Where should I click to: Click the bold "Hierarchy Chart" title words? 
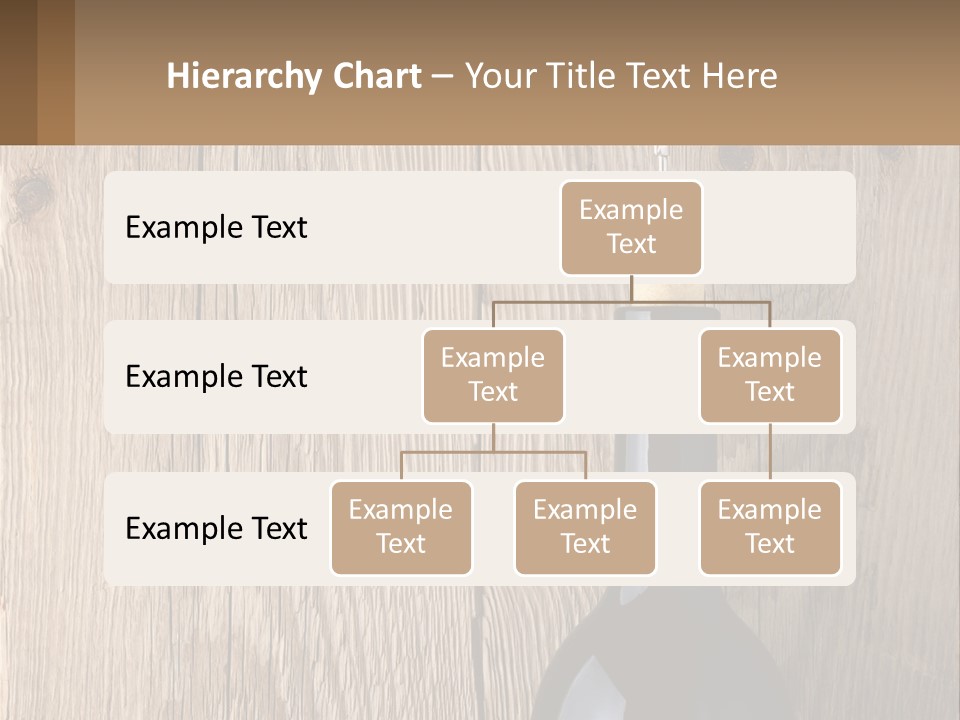(x=294, y=76)
